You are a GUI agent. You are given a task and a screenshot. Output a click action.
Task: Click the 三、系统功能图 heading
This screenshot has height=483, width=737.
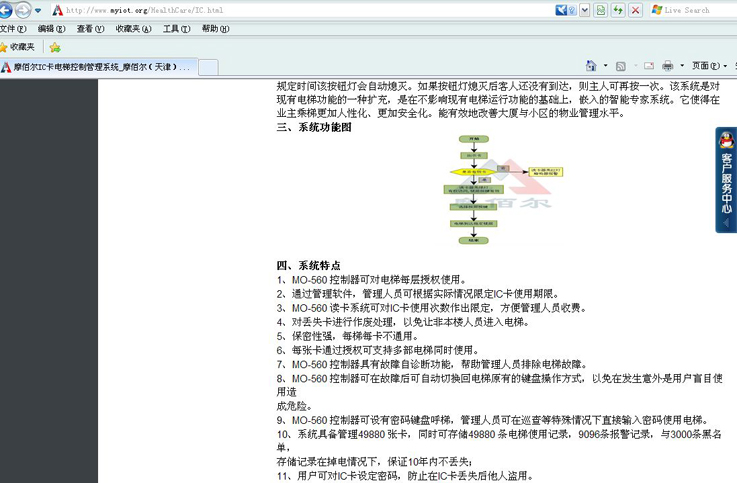(x=314, y=127)
